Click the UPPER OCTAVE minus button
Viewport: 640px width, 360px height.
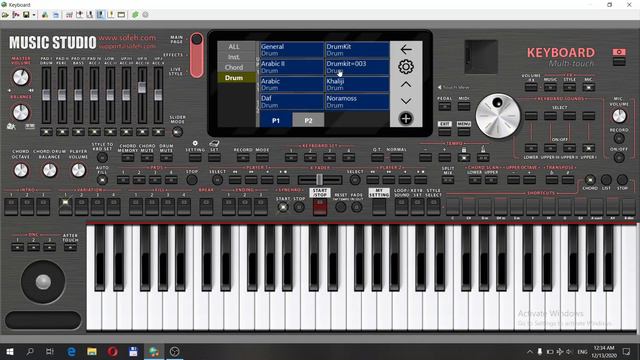coord(513,180)
